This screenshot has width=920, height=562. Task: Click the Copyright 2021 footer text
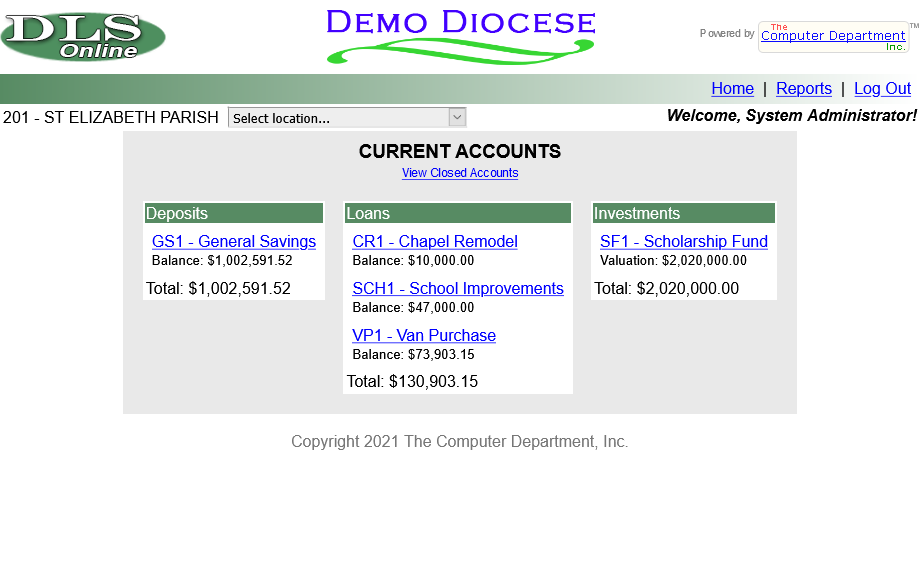(x=460, y=442)
